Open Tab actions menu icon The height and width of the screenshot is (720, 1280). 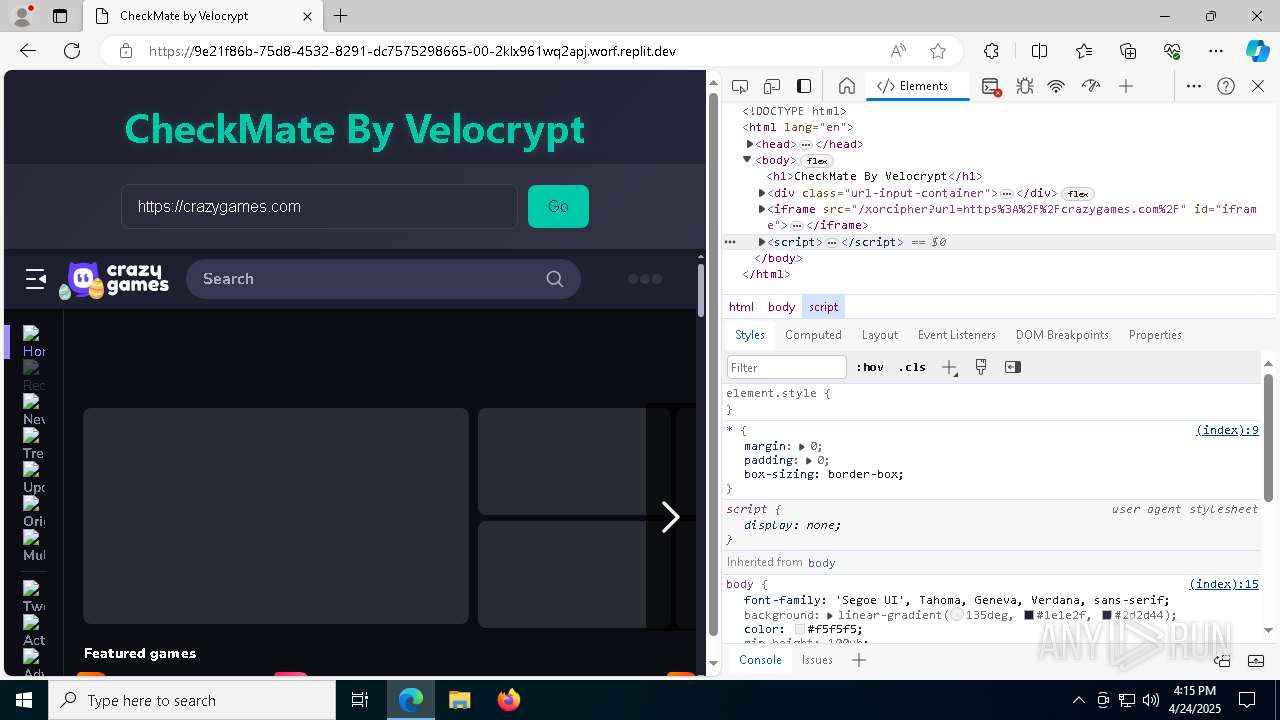[x=60, y=16]
